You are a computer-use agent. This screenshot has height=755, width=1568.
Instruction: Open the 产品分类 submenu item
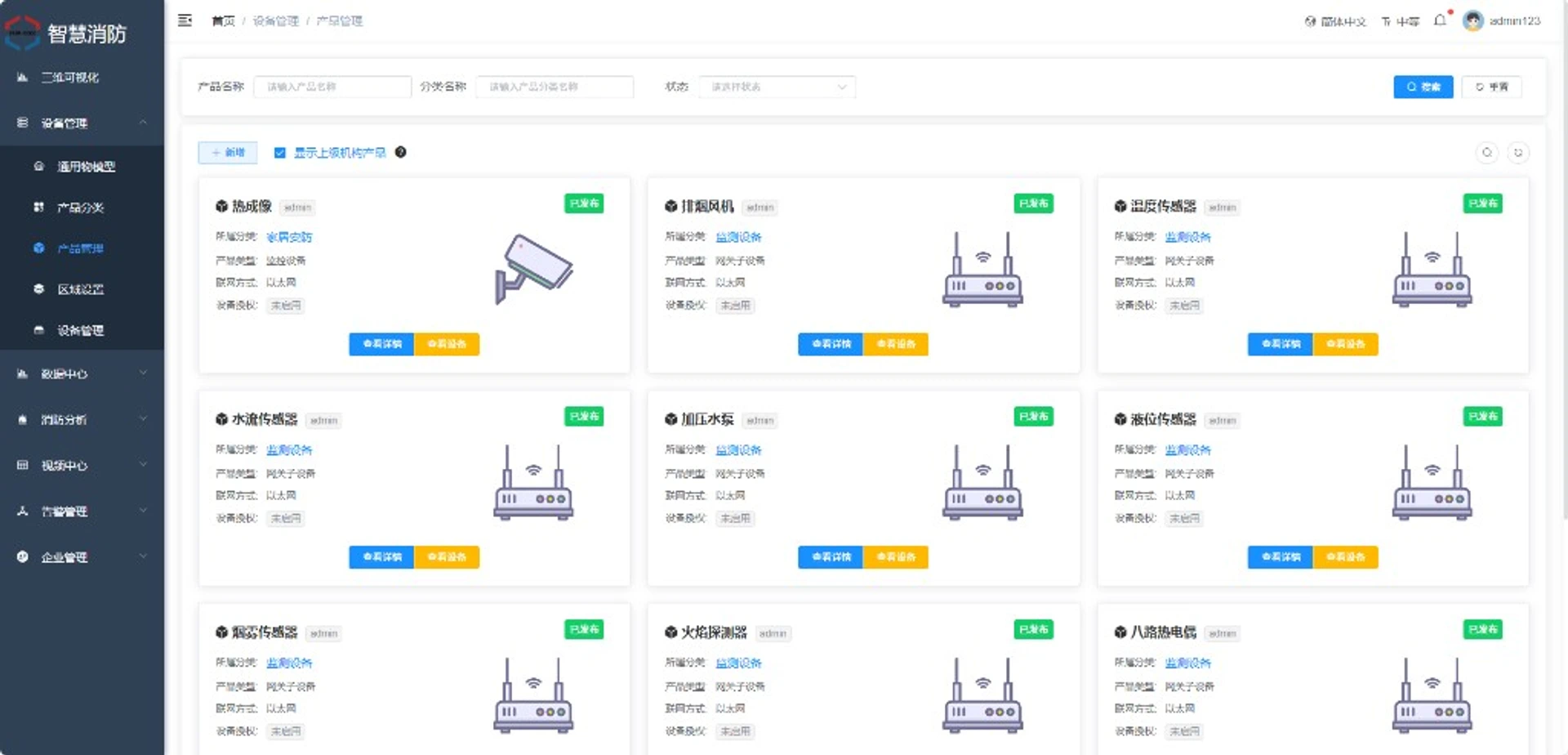[82, 208]
